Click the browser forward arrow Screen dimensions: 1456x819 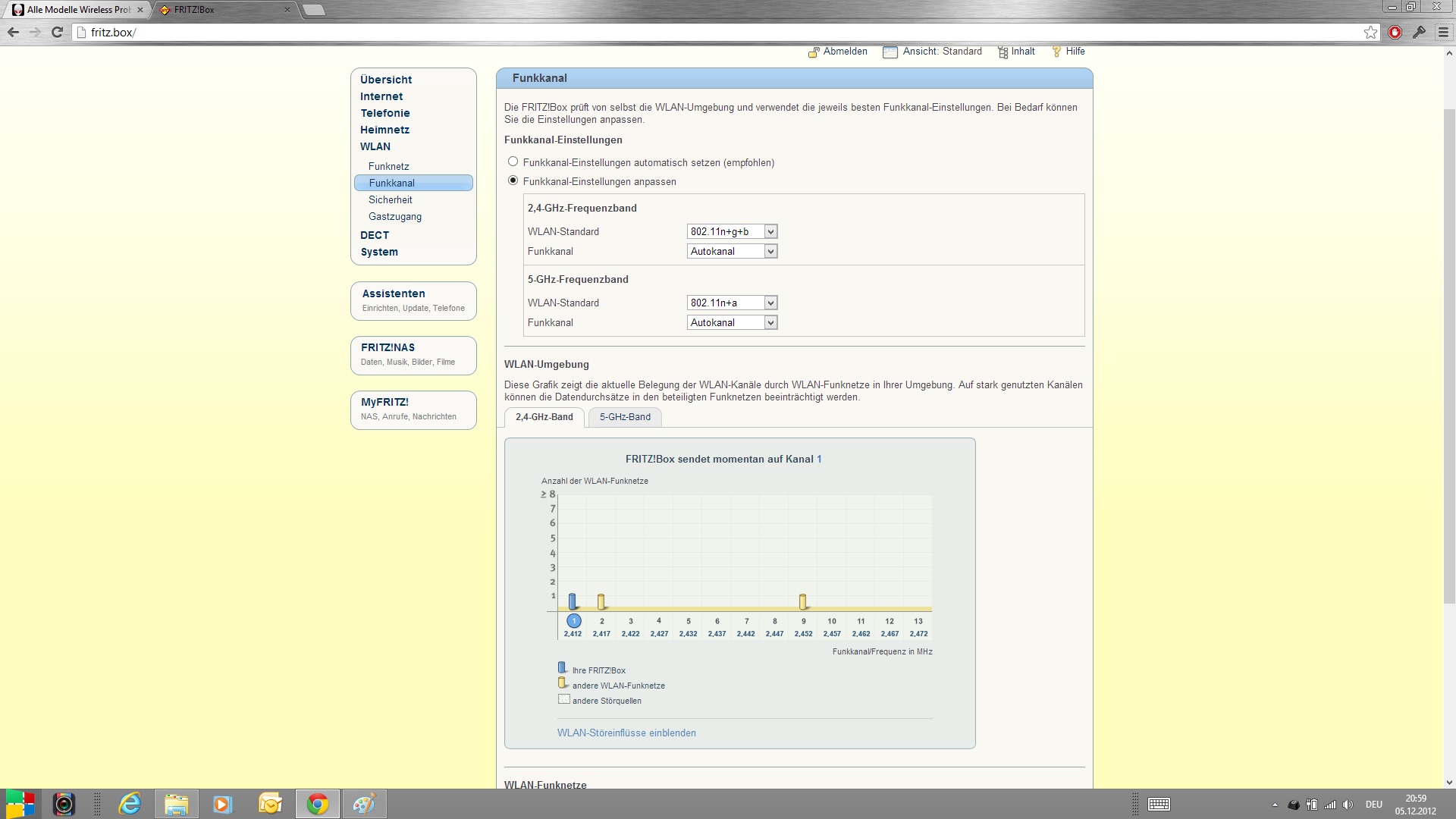(x=35, y=32)
